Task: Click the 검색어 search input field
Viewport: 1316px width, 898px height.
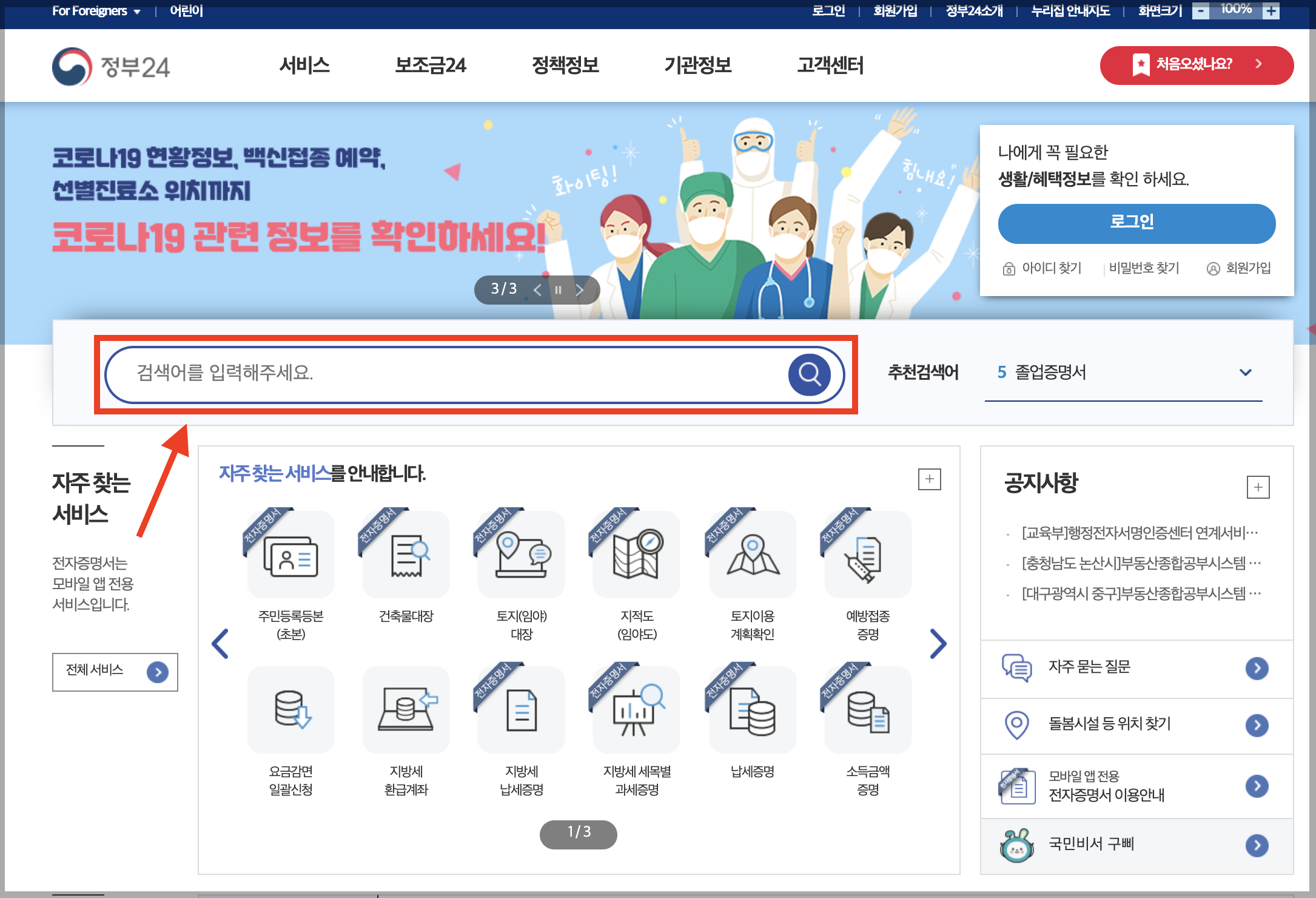Action: [443, 373]
